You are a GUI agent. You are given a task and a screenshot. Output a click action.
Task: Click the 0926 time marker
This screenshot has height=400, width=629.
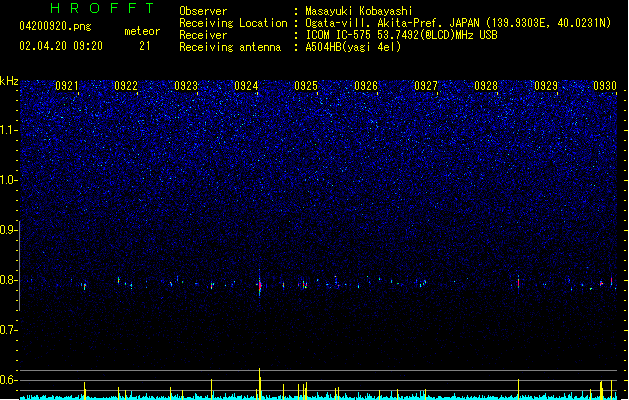click(x=366, y=86)
